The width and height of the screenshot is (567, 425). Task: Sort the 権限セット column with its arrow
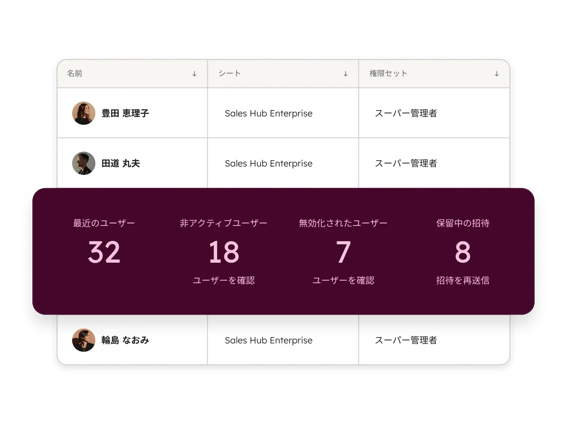pos(496,74)
